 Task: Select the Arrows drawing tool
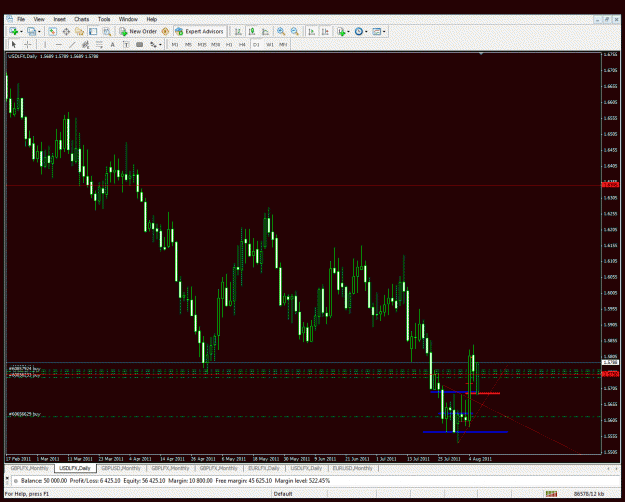tap(153, 44)
